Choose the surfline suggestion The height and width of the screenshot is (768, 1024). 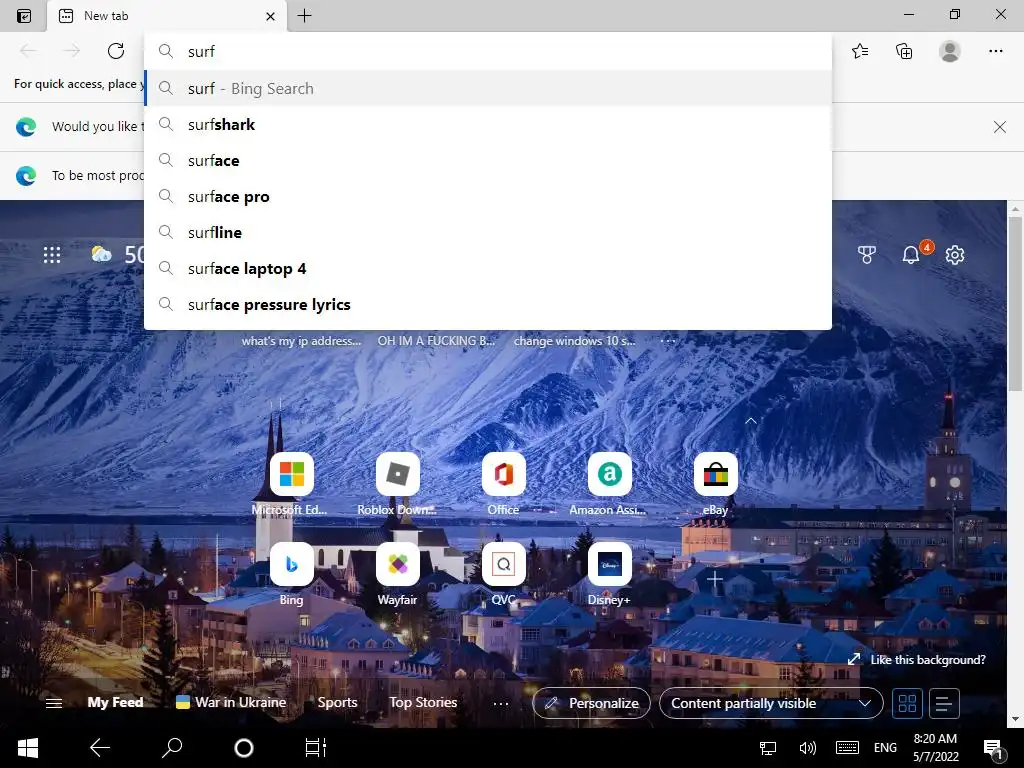pyautogui.click(x=488, y=232)
